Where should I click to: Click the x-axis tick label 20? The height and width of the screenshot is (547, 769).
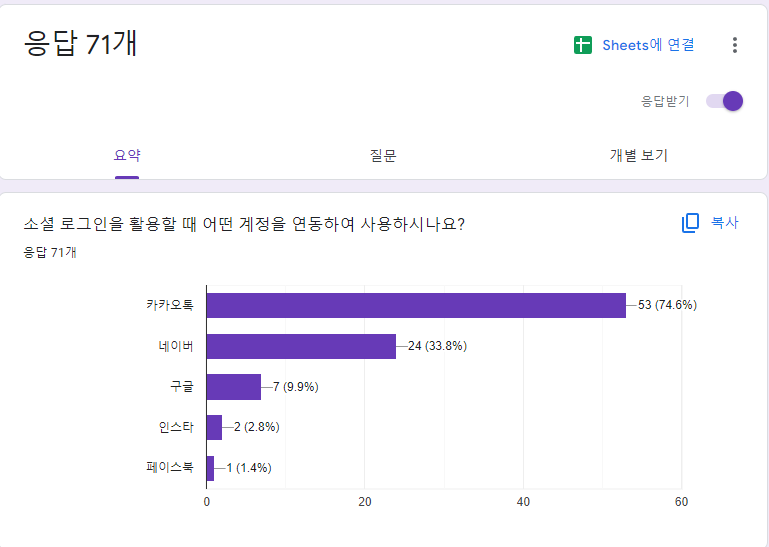pyautogui.click(x=365, y=502)
